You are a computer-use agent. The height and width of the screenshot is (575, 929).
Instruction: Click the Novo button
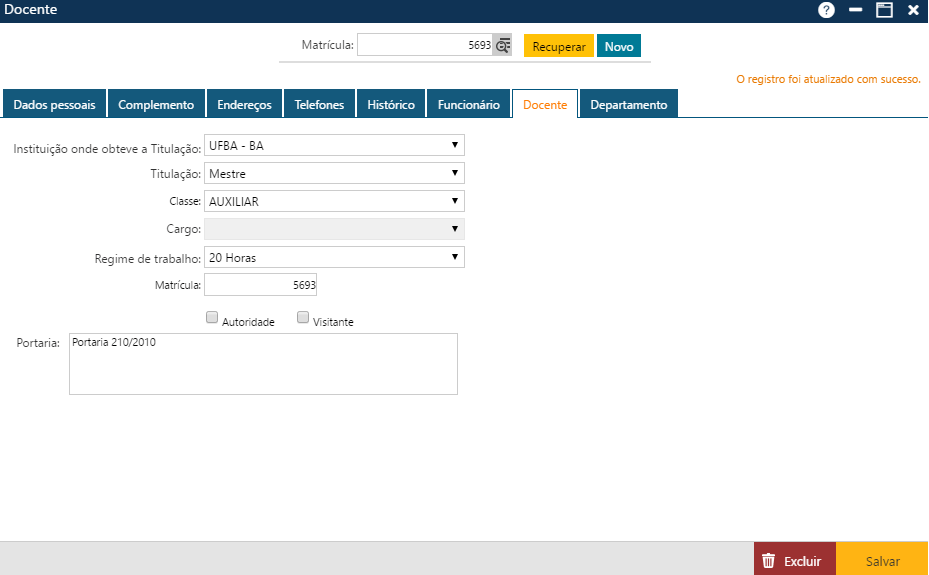click(x=619, y=46)
